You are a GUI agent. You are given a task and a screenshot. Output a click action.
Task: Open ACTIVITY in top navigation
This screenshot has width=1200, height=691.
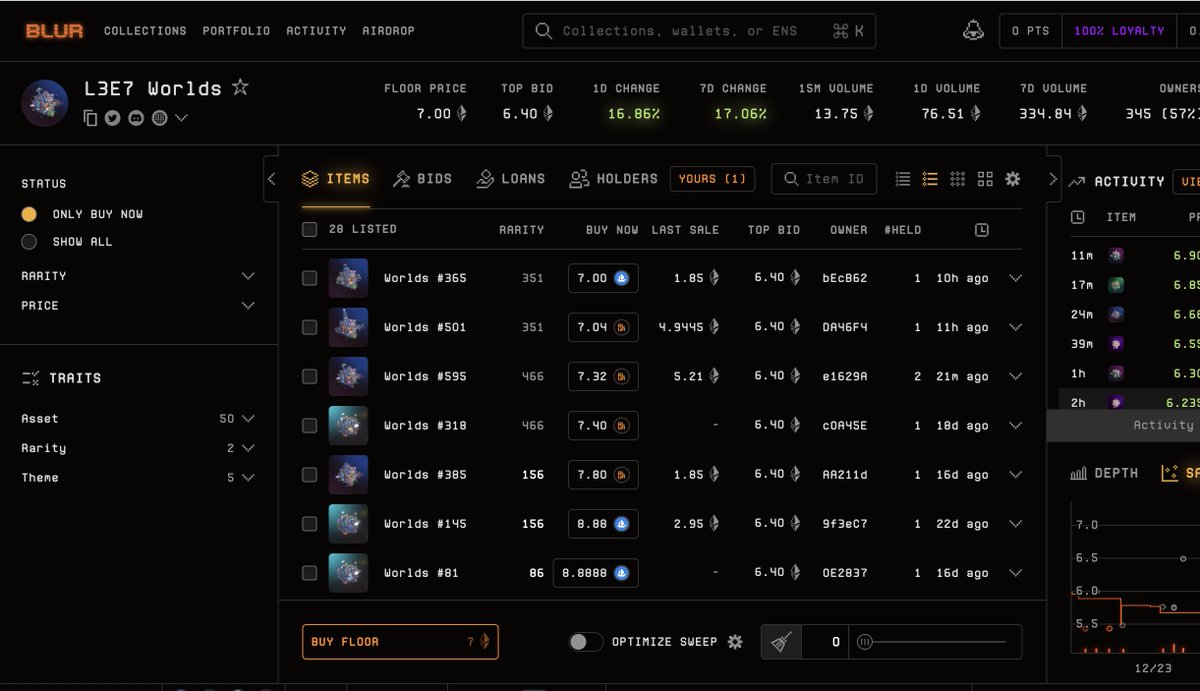pyautogui.click(x=316, y=31)
